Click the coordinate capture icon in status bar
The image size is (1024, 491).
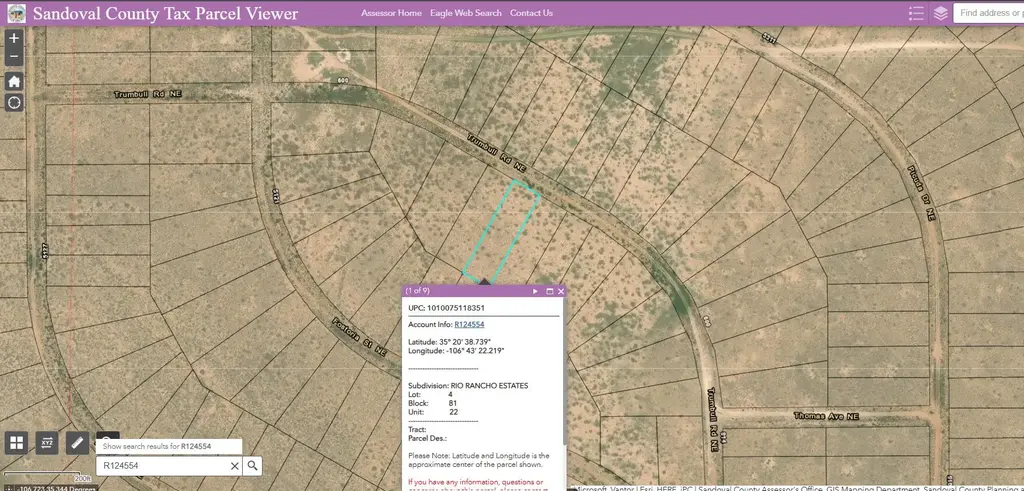pyautogui.click(x=8, y=488)
